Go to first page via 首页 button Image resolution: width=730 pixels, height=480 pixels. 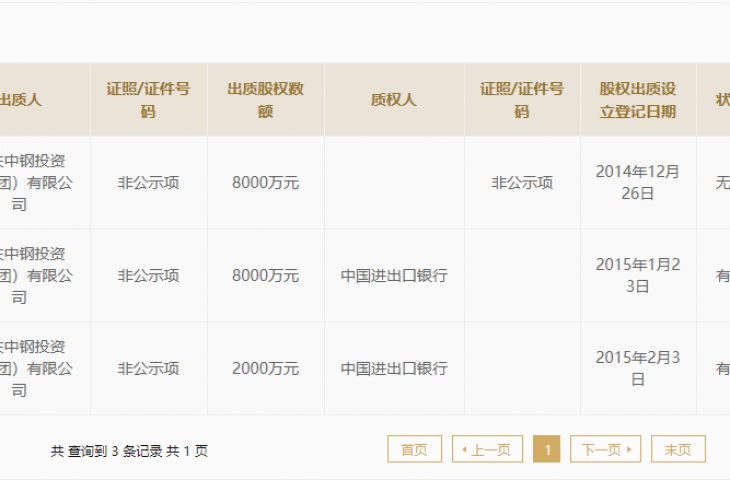tap(414, 449)
